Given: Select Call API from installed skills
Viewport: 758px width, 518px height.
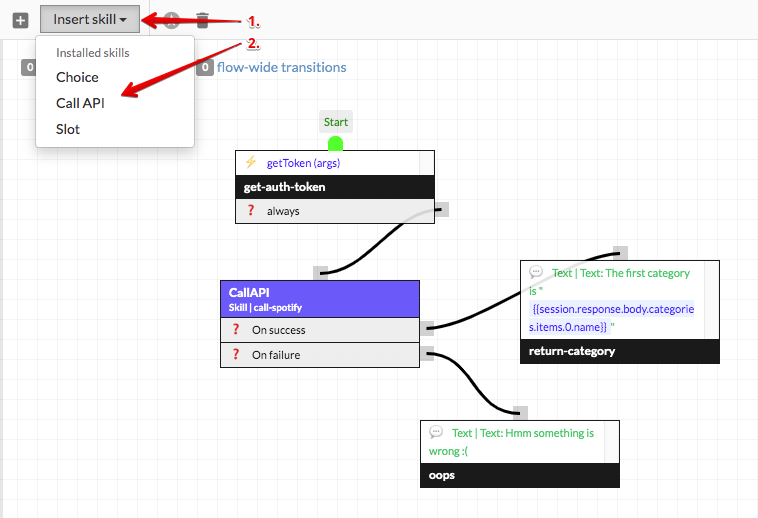Looking at the screenshot, I should (x=80, y=103).
